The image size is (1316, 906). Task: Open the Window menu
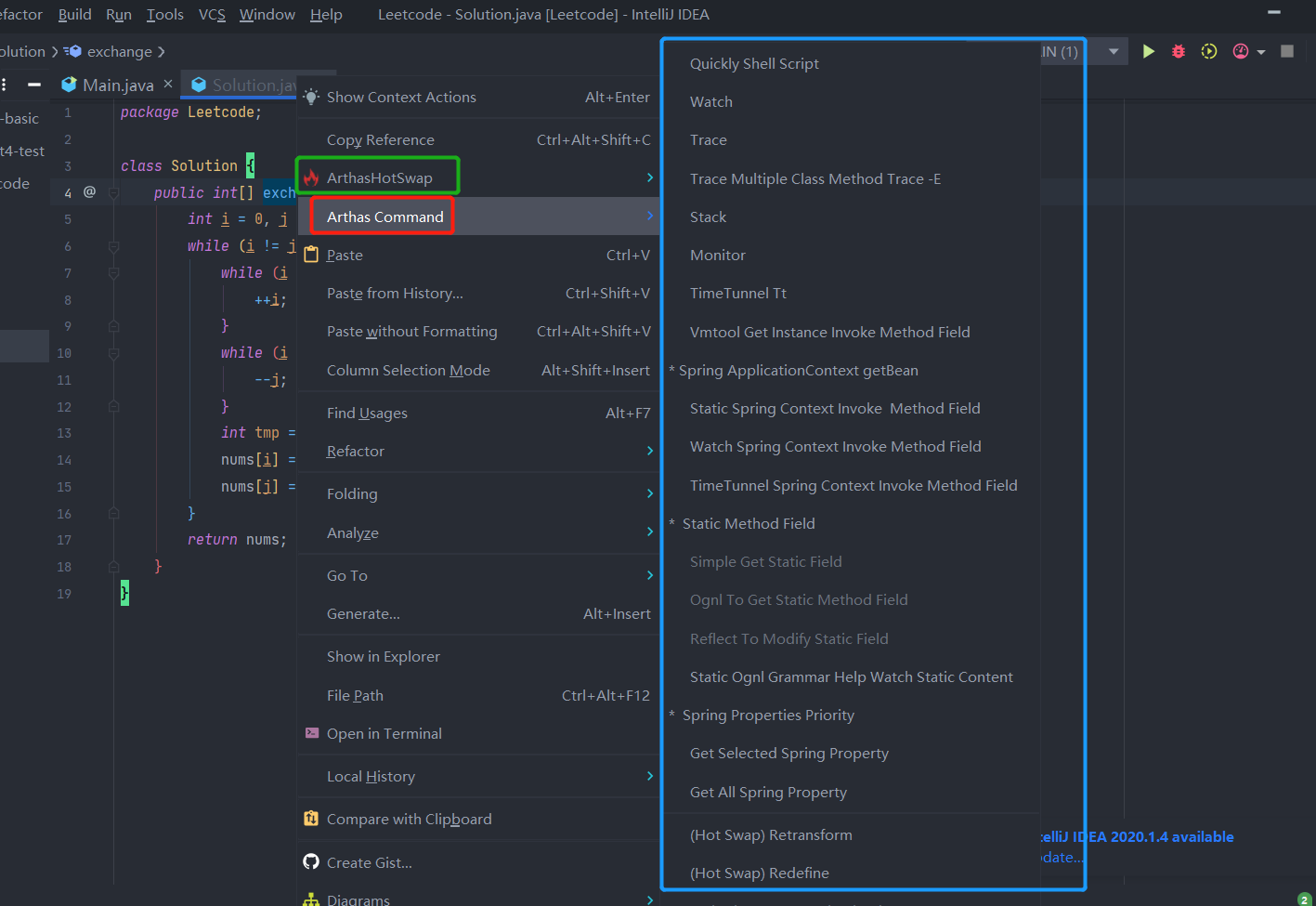pos(267,14)
